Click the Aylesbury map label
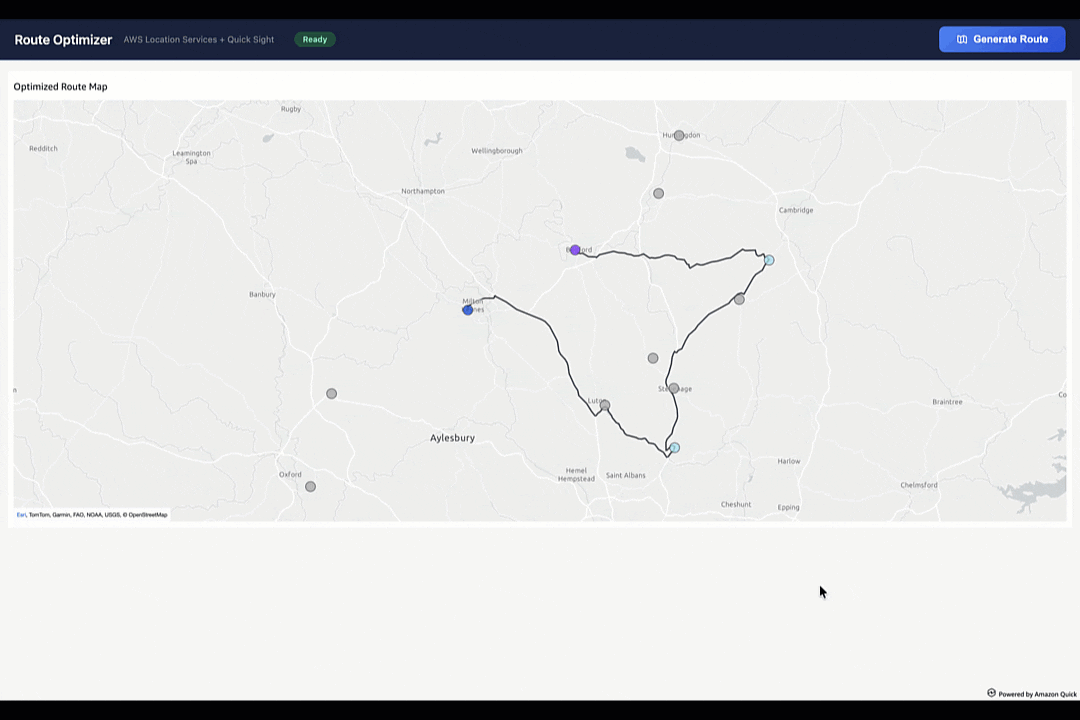The height and width of the screenshot is (720, 1080). point(453,438)
